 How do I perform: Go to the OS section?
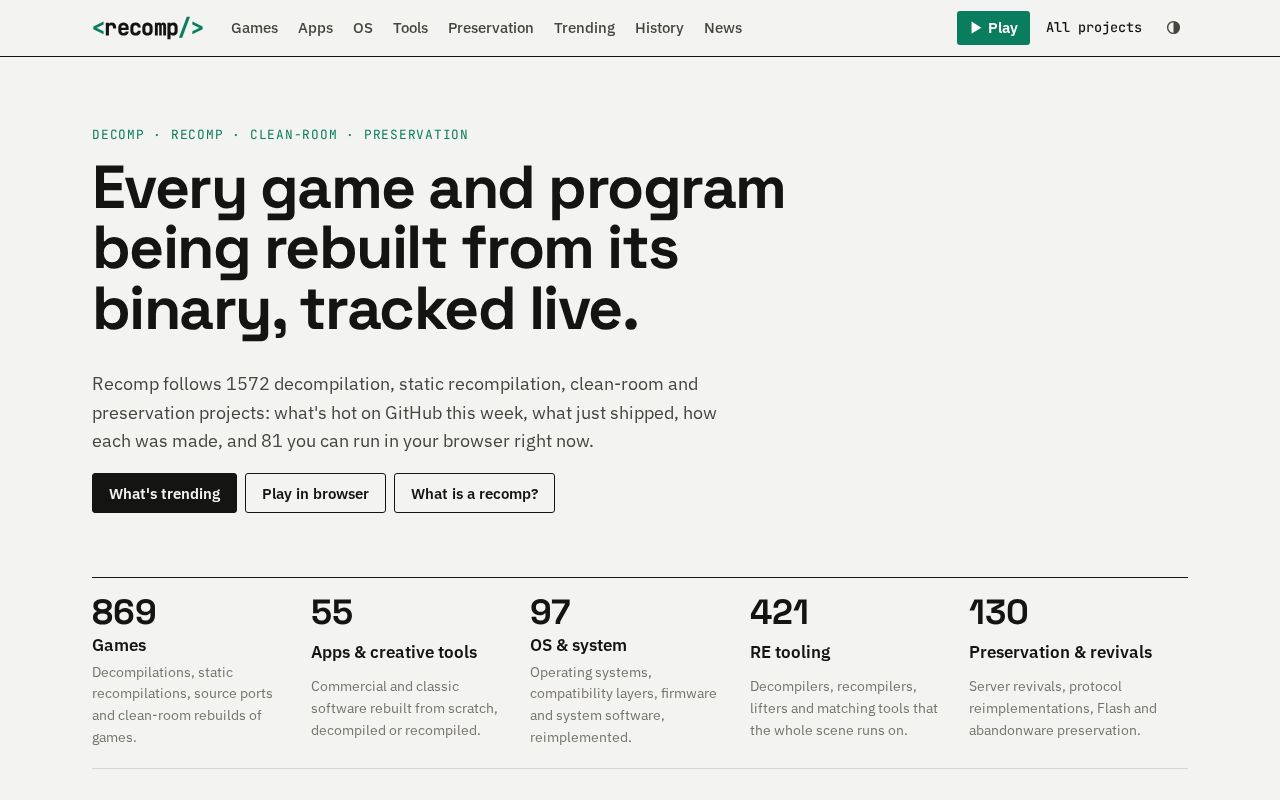(x=363, y=28)
